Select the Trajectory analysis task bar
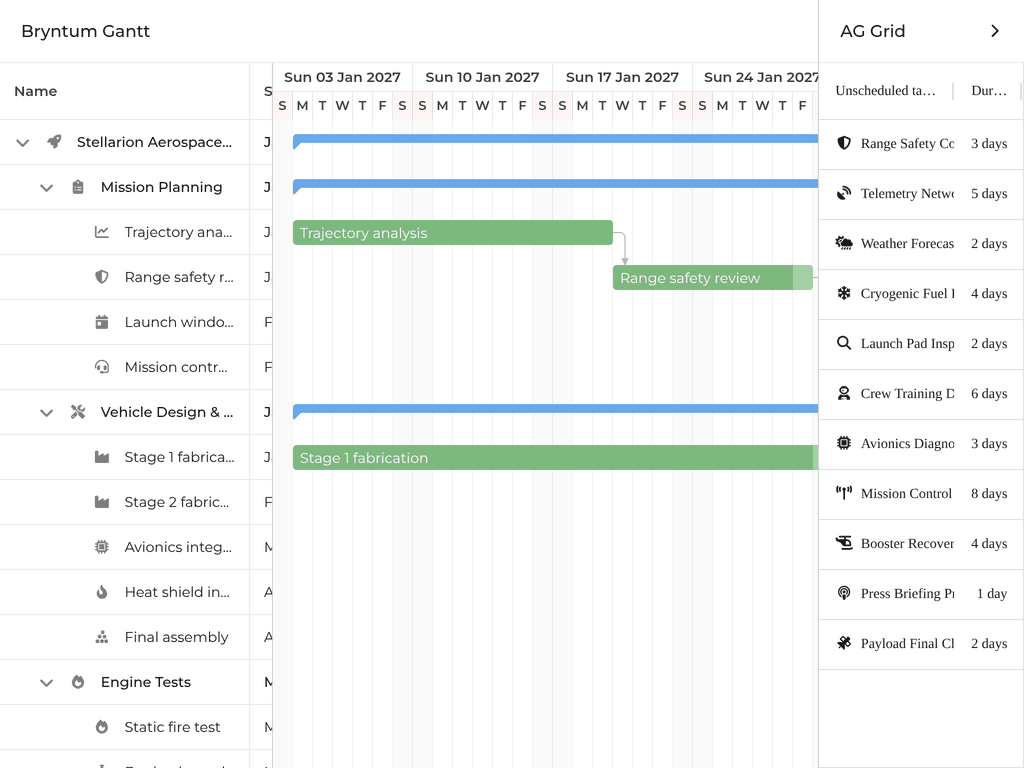This screenshot has width=1024, height=768. pos(453,232)
